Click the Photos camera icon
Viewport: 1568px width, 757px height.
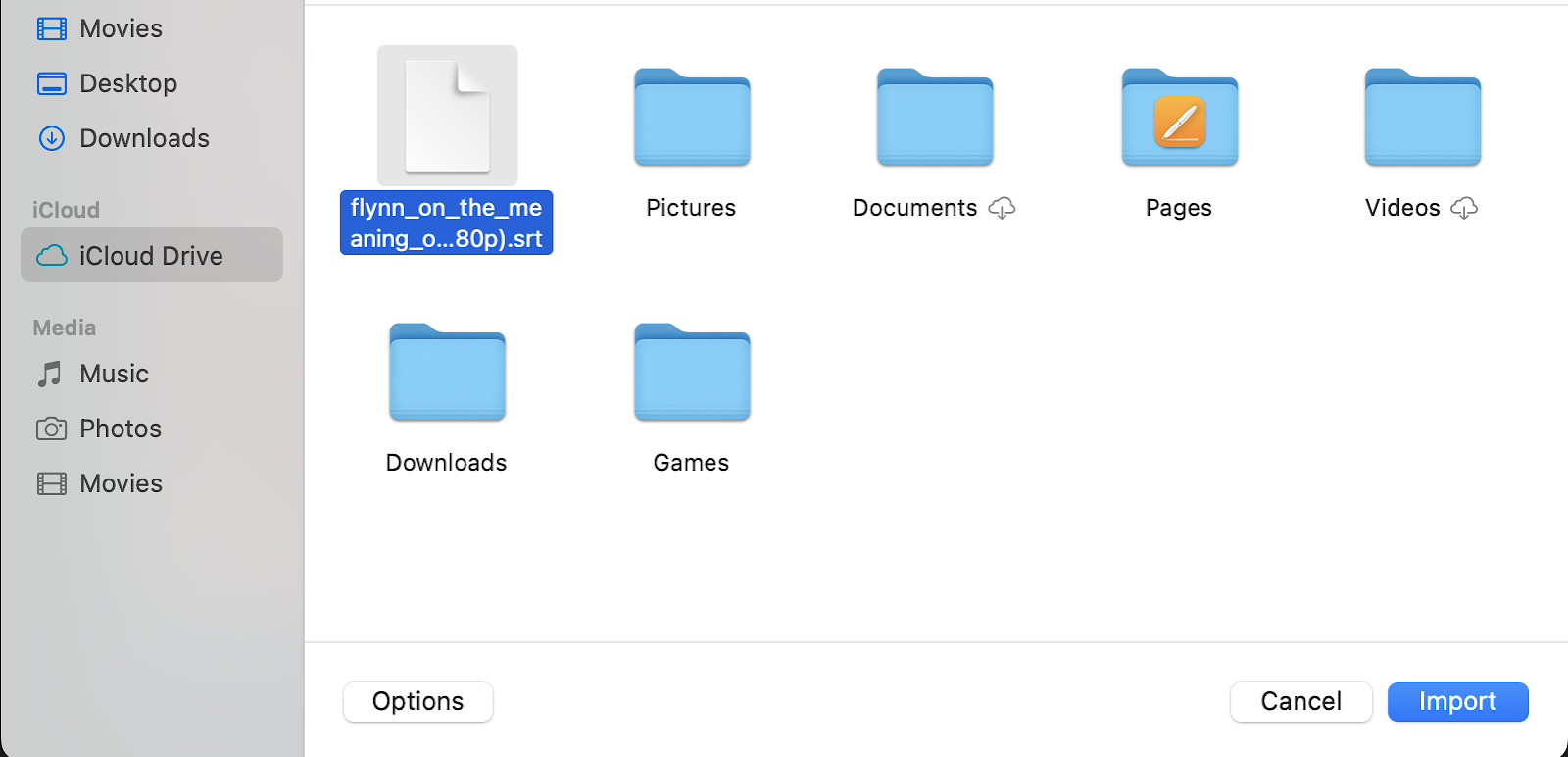point(52,429)
